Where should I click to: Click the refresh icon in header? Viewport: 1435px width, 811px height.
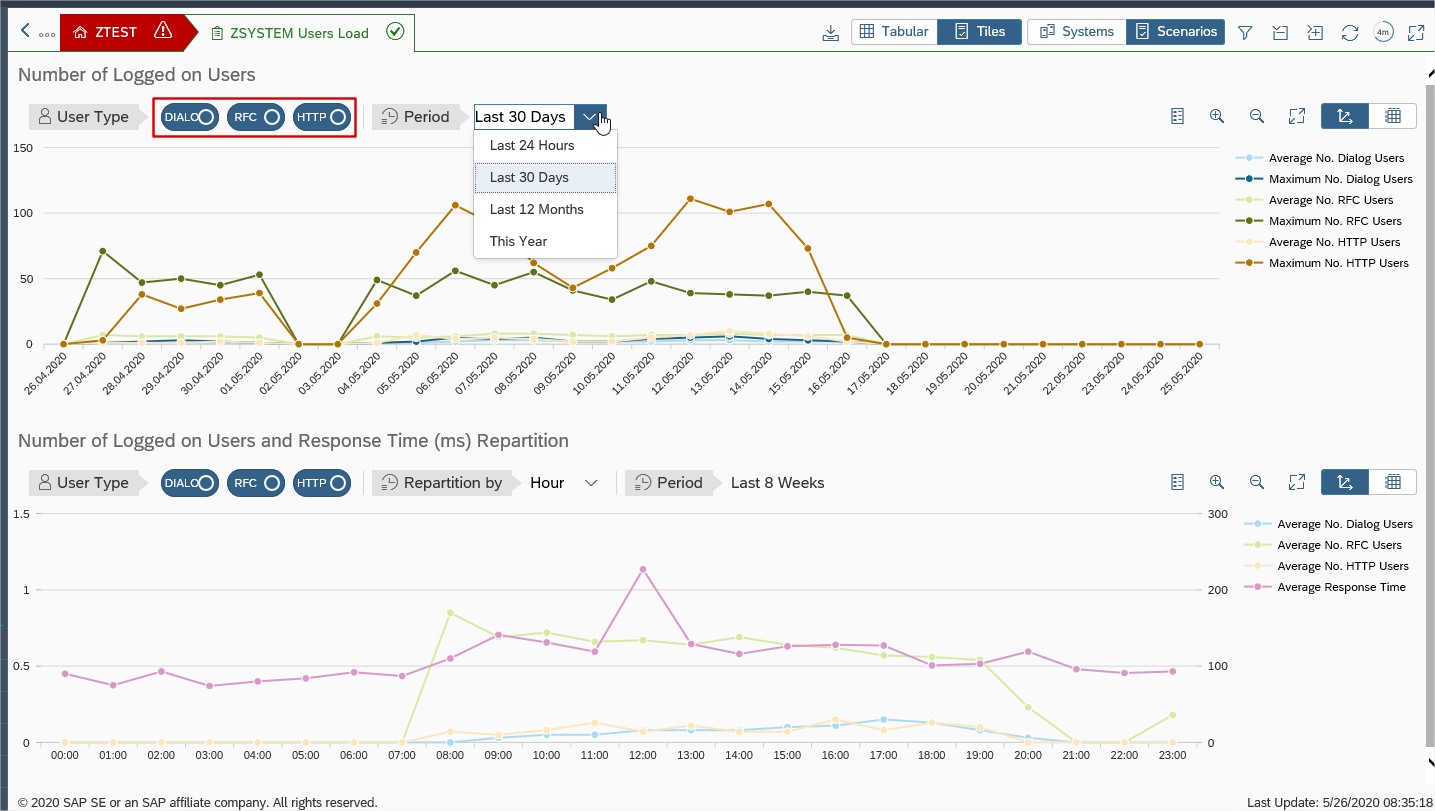pos(1350,33)
